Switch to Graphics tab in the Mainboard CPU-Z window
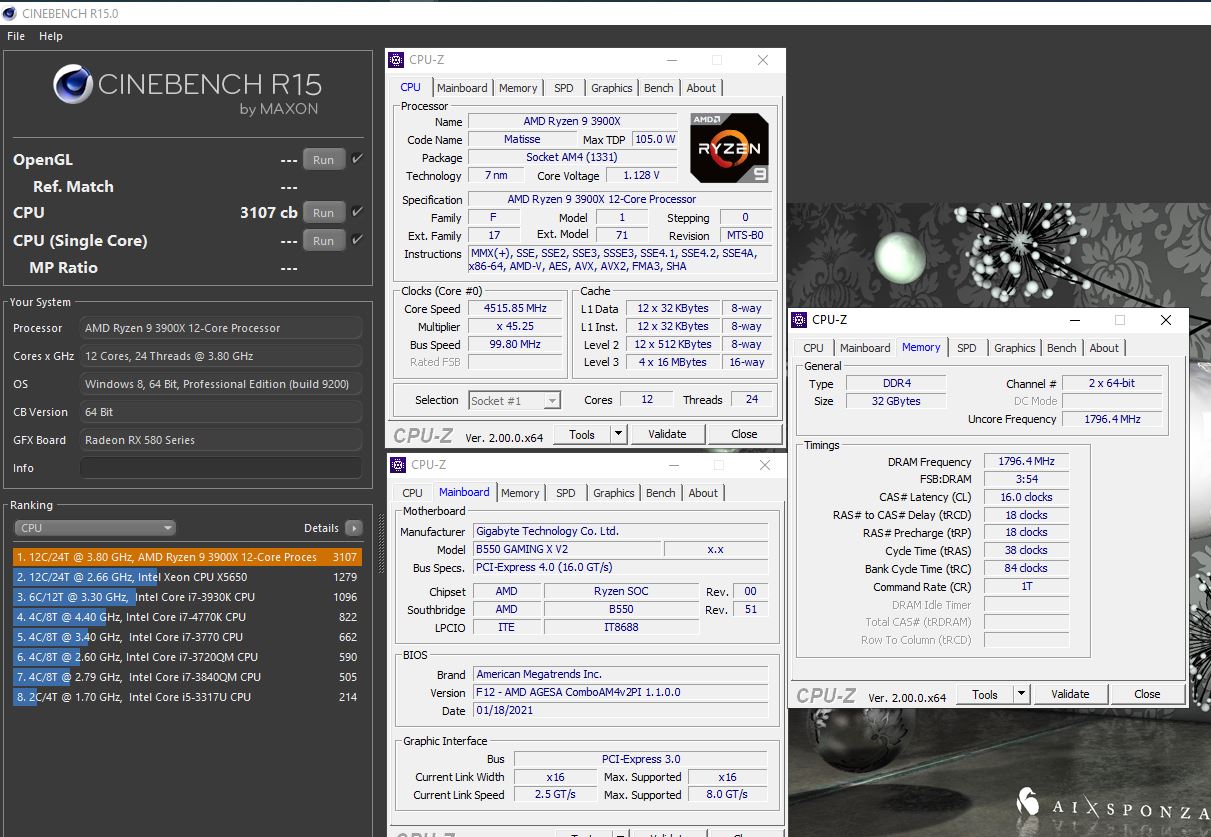1211x837 pixels. coord(614,493)
